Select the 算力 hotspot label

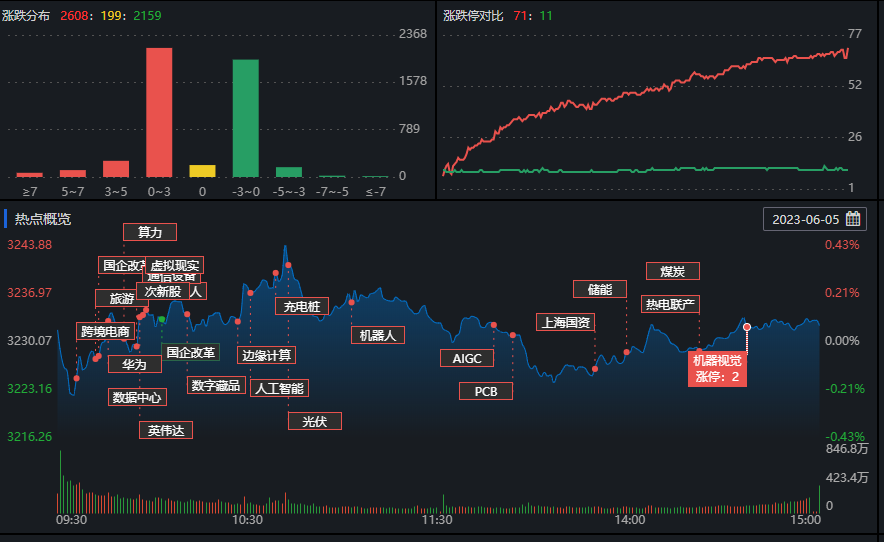pos(149,232)
